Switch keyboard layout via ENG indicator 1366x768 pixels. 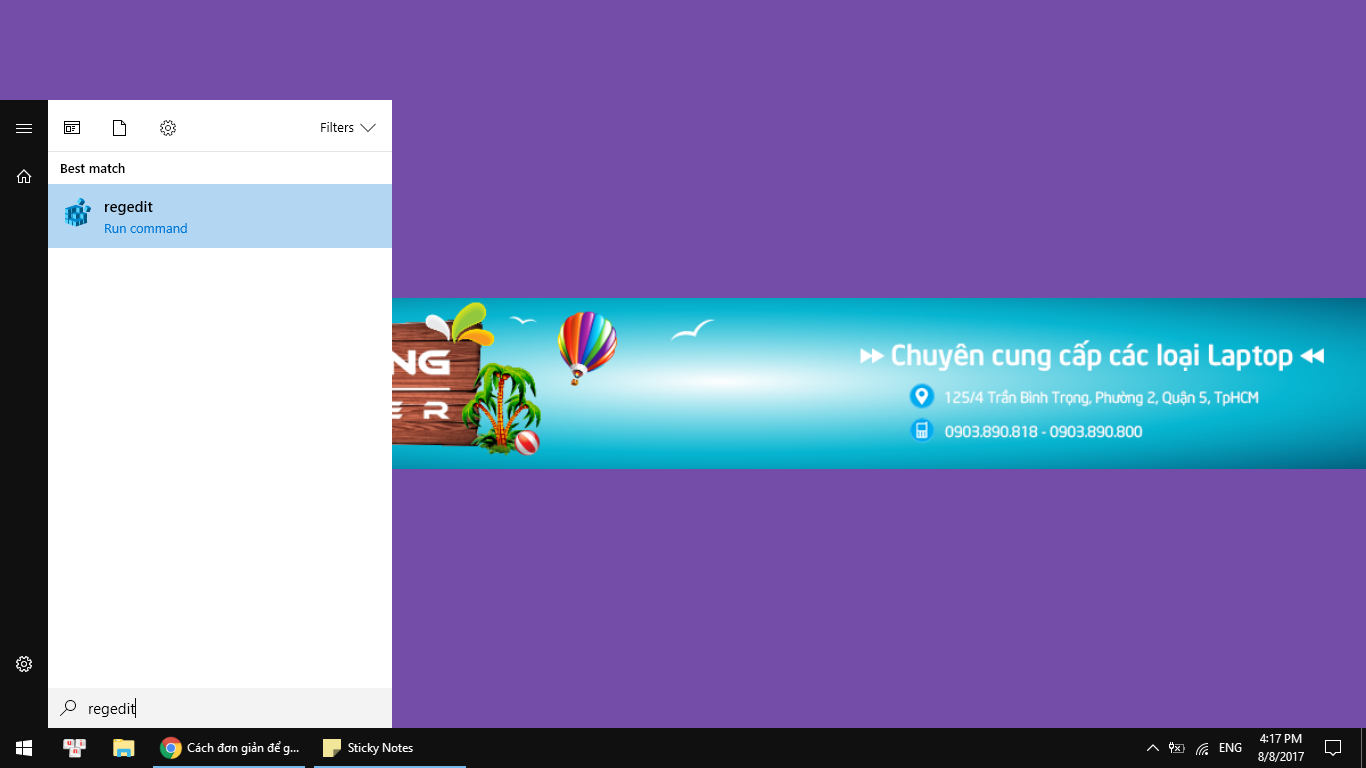(x=1229, y=747)
